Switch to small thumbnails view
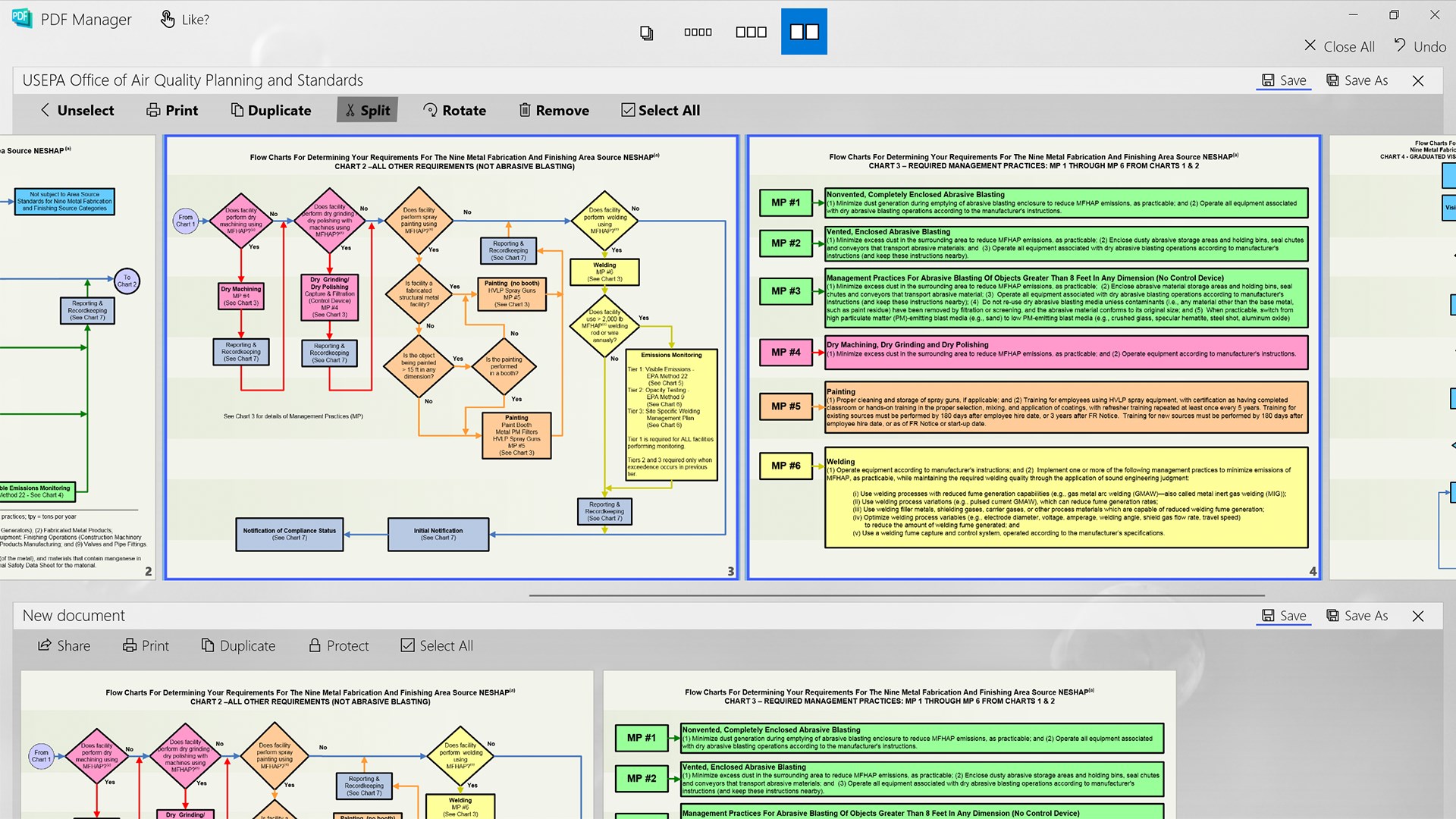1456x819 pixels. [x=698, y=31]
